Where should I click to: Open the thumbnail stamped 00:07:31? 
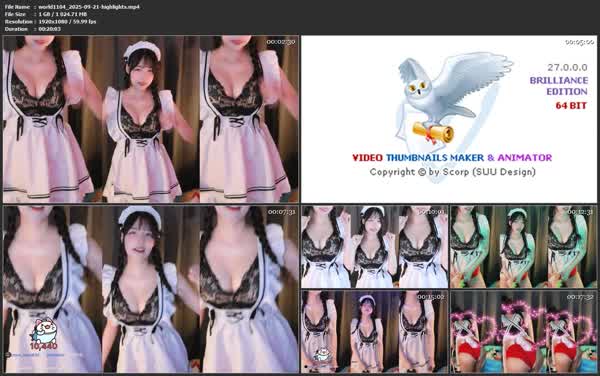pyautogui.click(x=151, y=289)
